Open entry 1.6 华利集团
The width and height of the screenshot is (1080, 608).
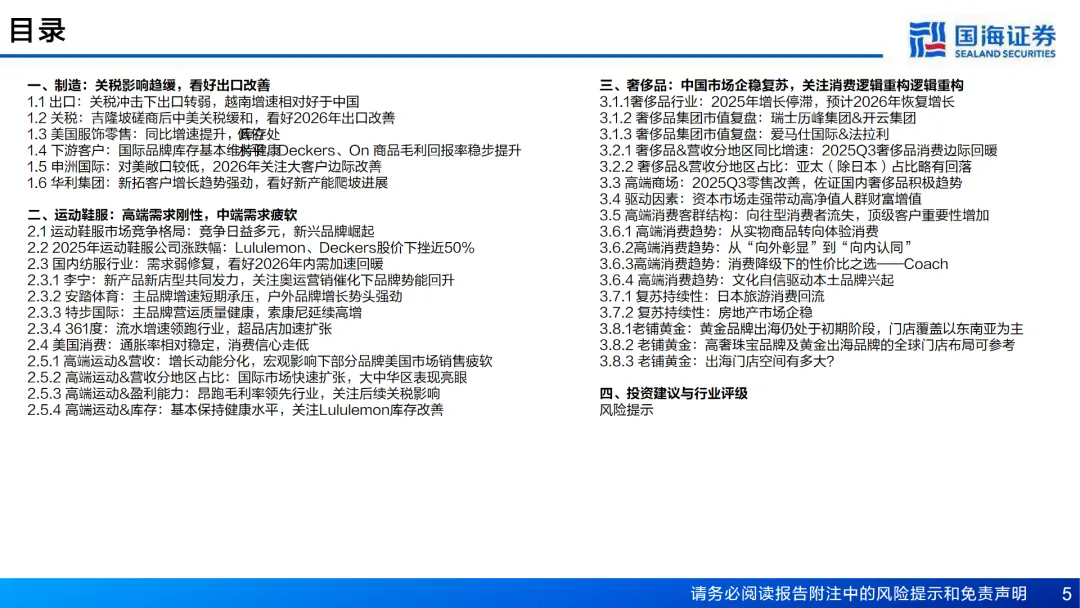click(x=207, y=182)
